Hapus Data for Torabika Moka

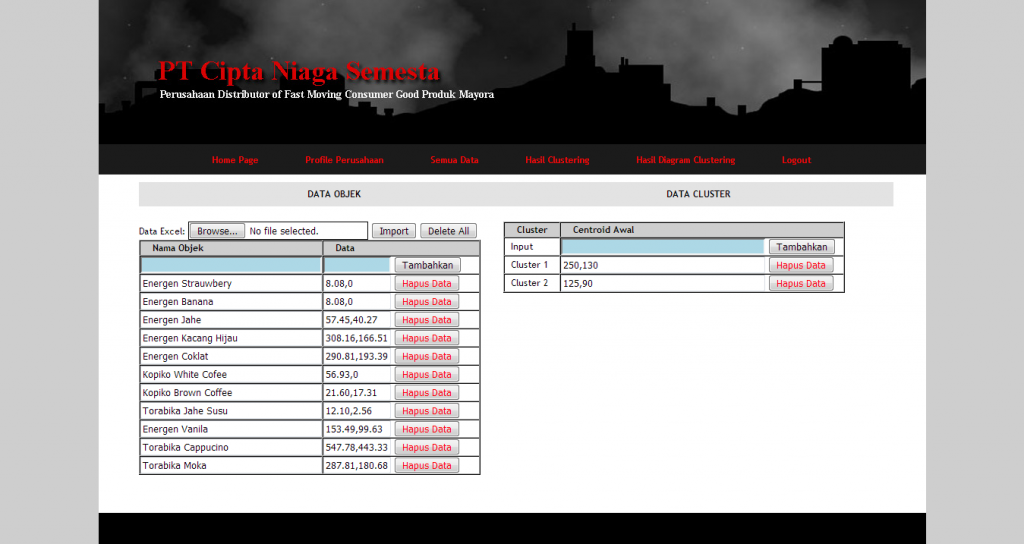(x=427, y=466)
